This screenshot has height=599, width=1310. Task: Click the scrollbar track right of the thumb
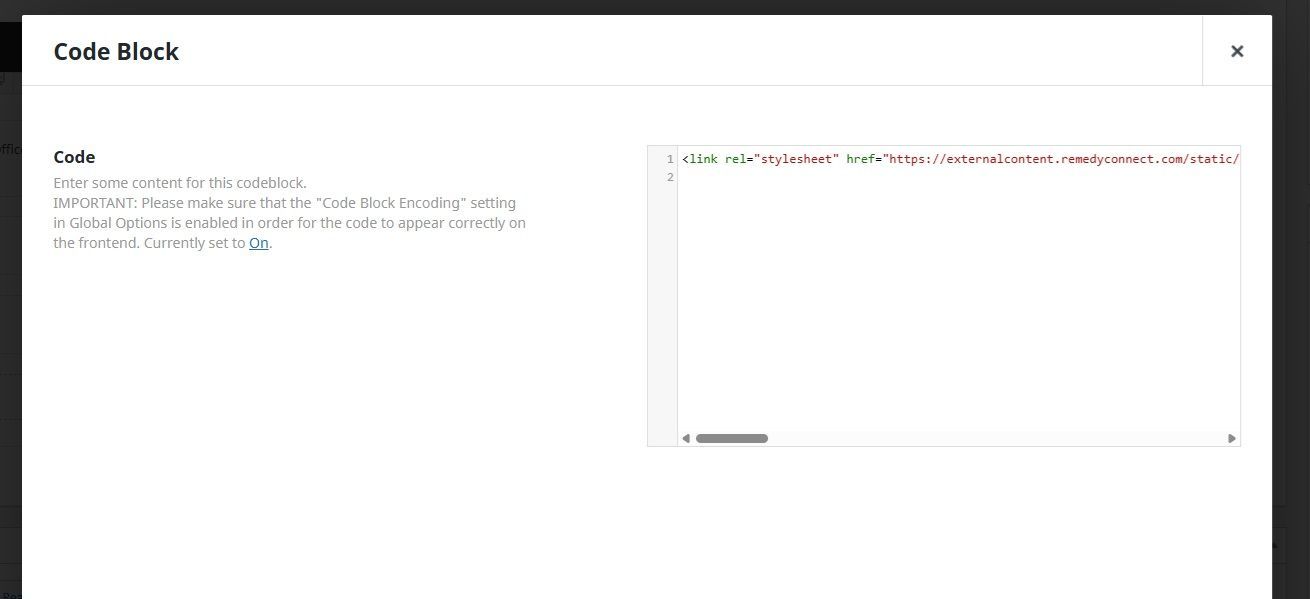click(x=1000, y=437)
